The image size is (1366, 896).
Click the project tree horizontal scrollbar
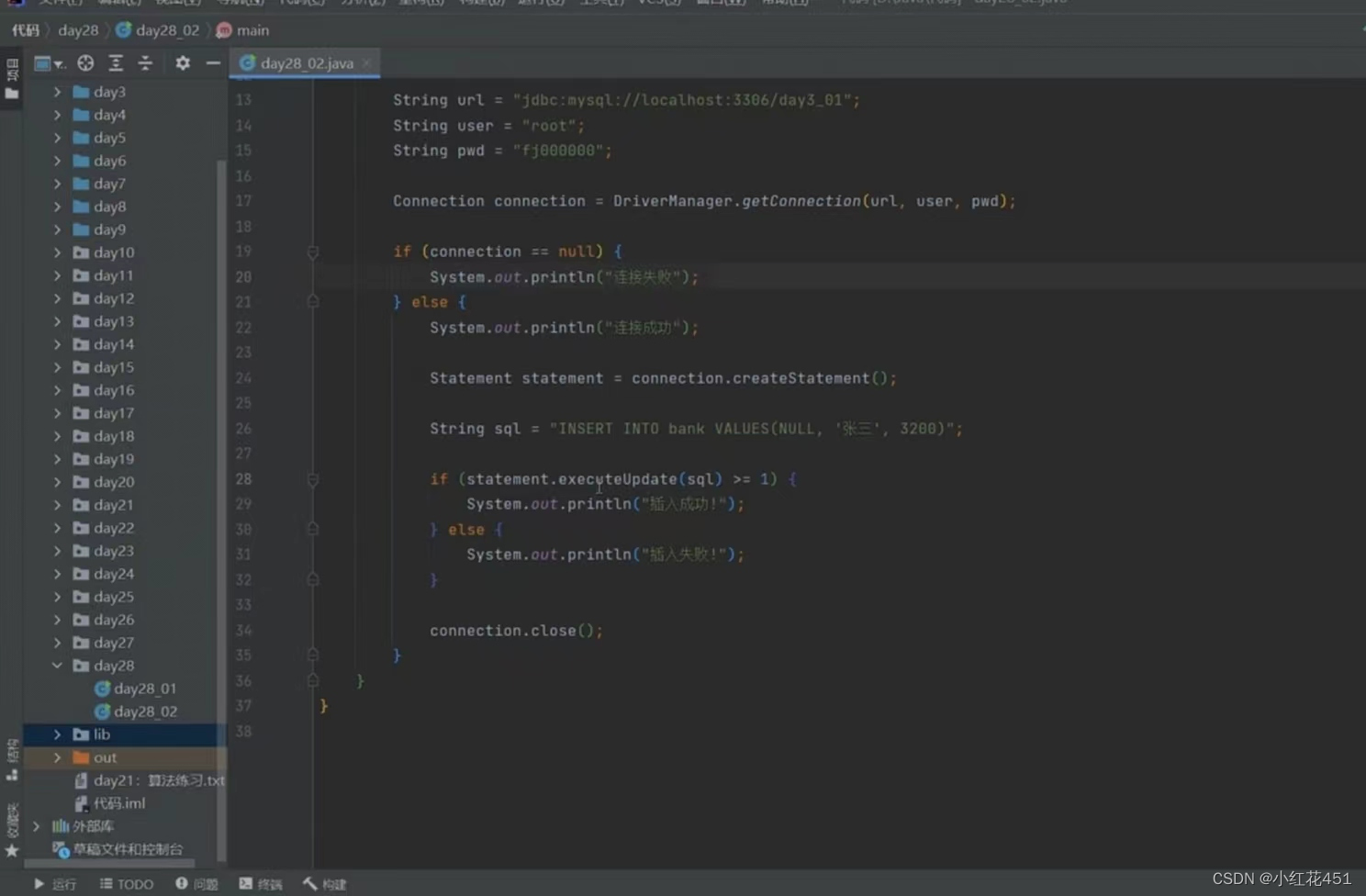coord(108,864)
